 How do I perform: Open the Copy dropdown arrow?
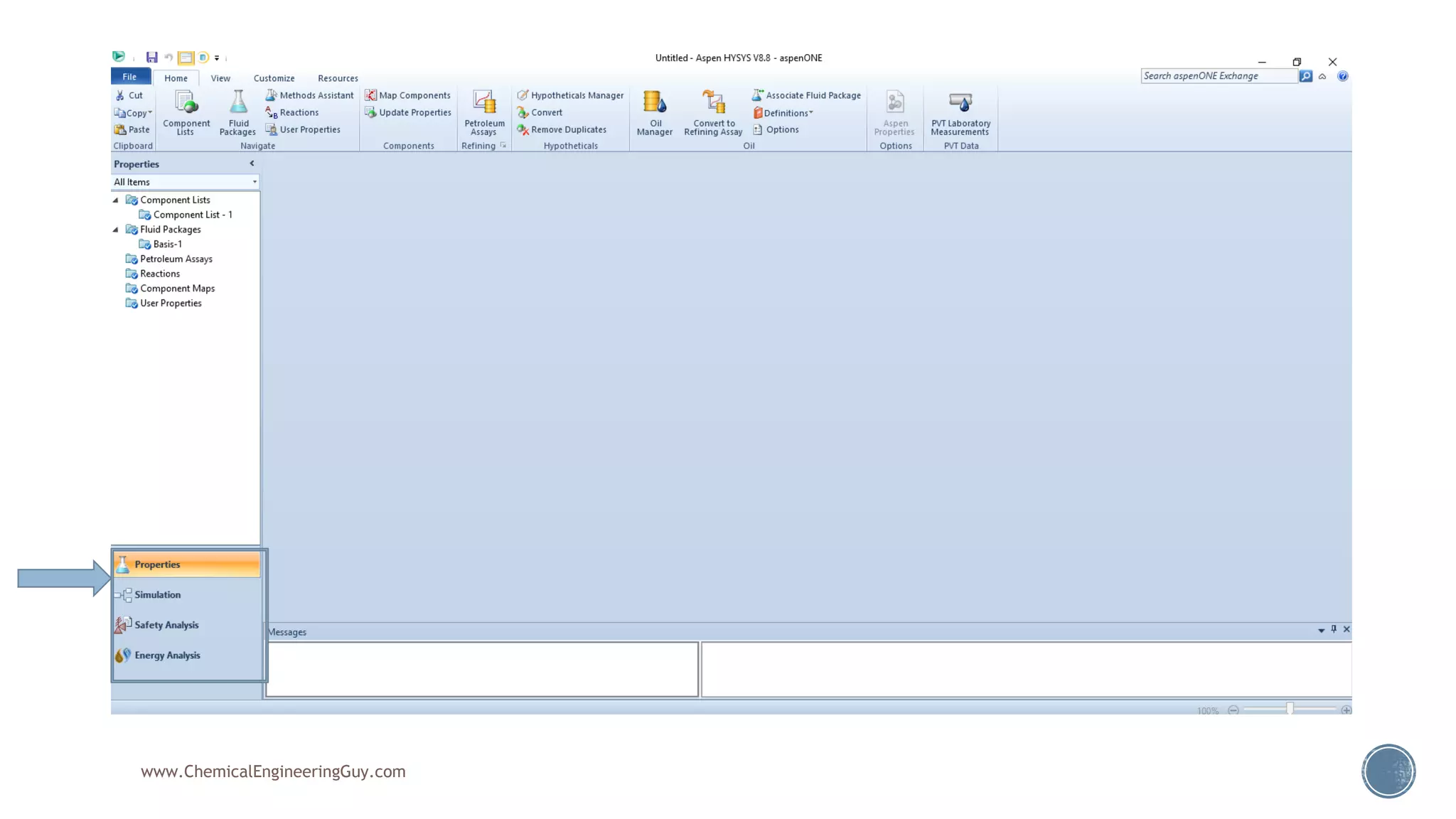click(150, 113)
